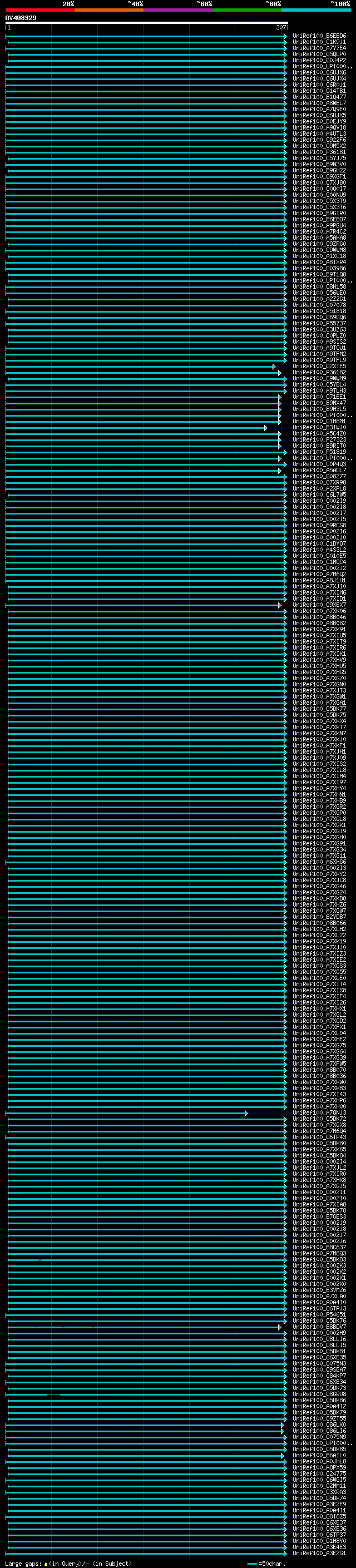Select hit label UniRef100_Q24775
356x1568 pixels.
(319, 1473)
